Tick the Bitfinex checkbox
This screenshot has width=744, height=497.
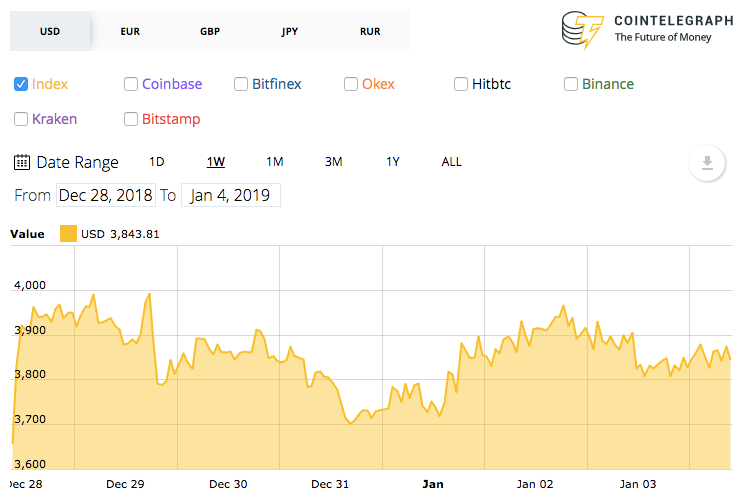241,84
